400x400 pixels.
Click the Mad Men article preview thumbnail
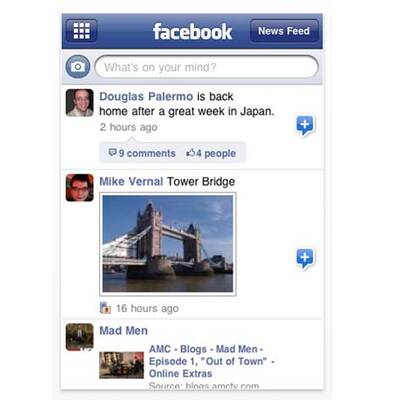[122, 365]
